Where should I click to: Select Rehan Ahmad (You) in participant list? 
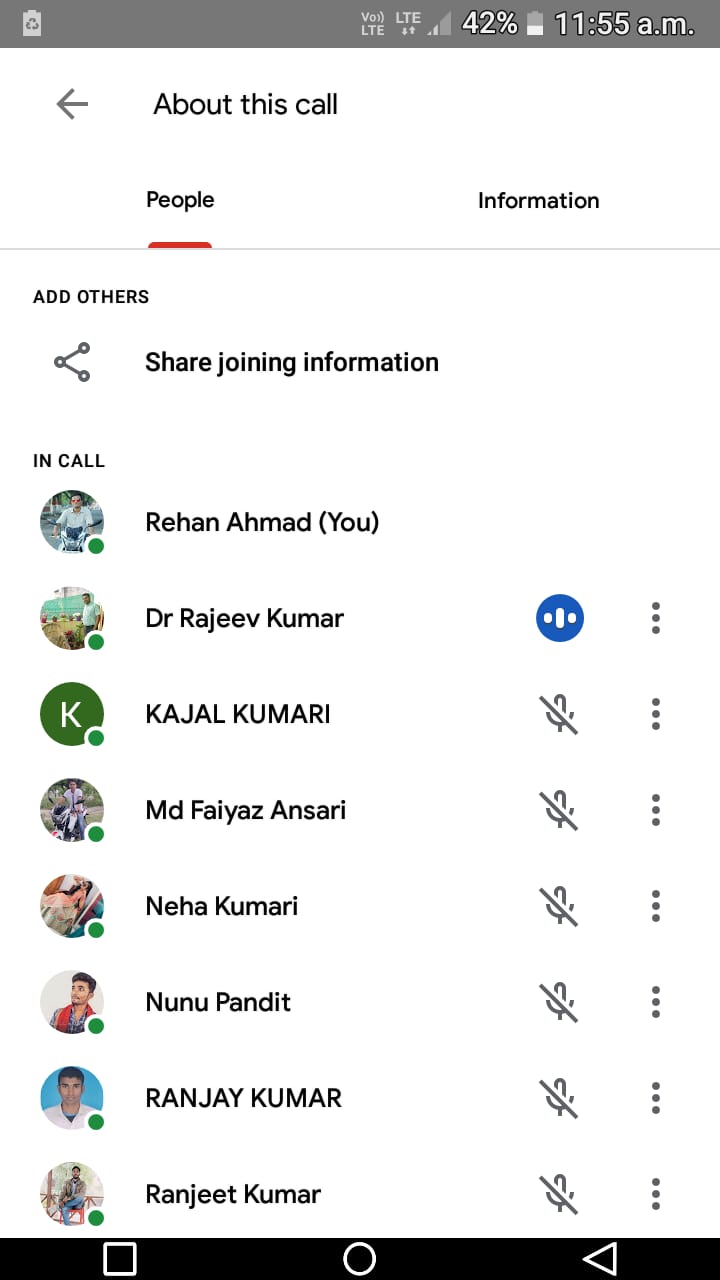(262, 522)
